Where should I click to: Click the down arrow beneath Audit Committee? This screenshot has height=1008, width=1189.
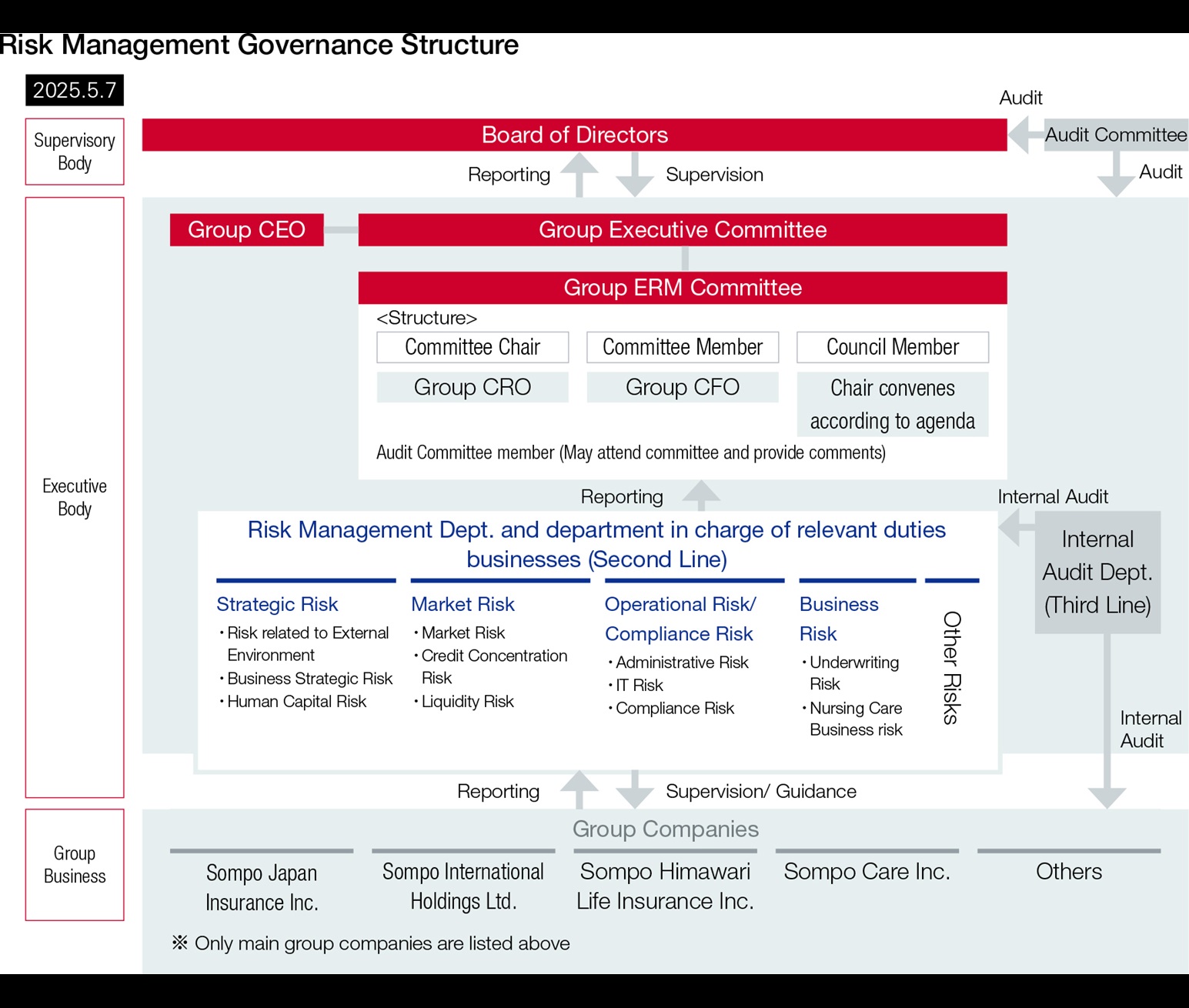pyautogui.click(x=1116, y=175)
